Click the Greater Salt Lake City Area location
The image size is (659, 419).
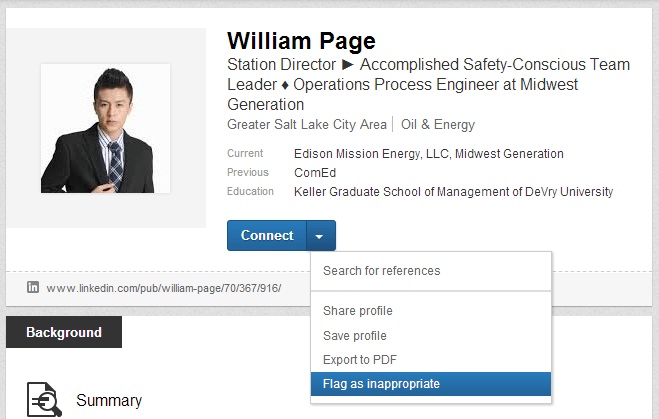[x=307, y=125]
